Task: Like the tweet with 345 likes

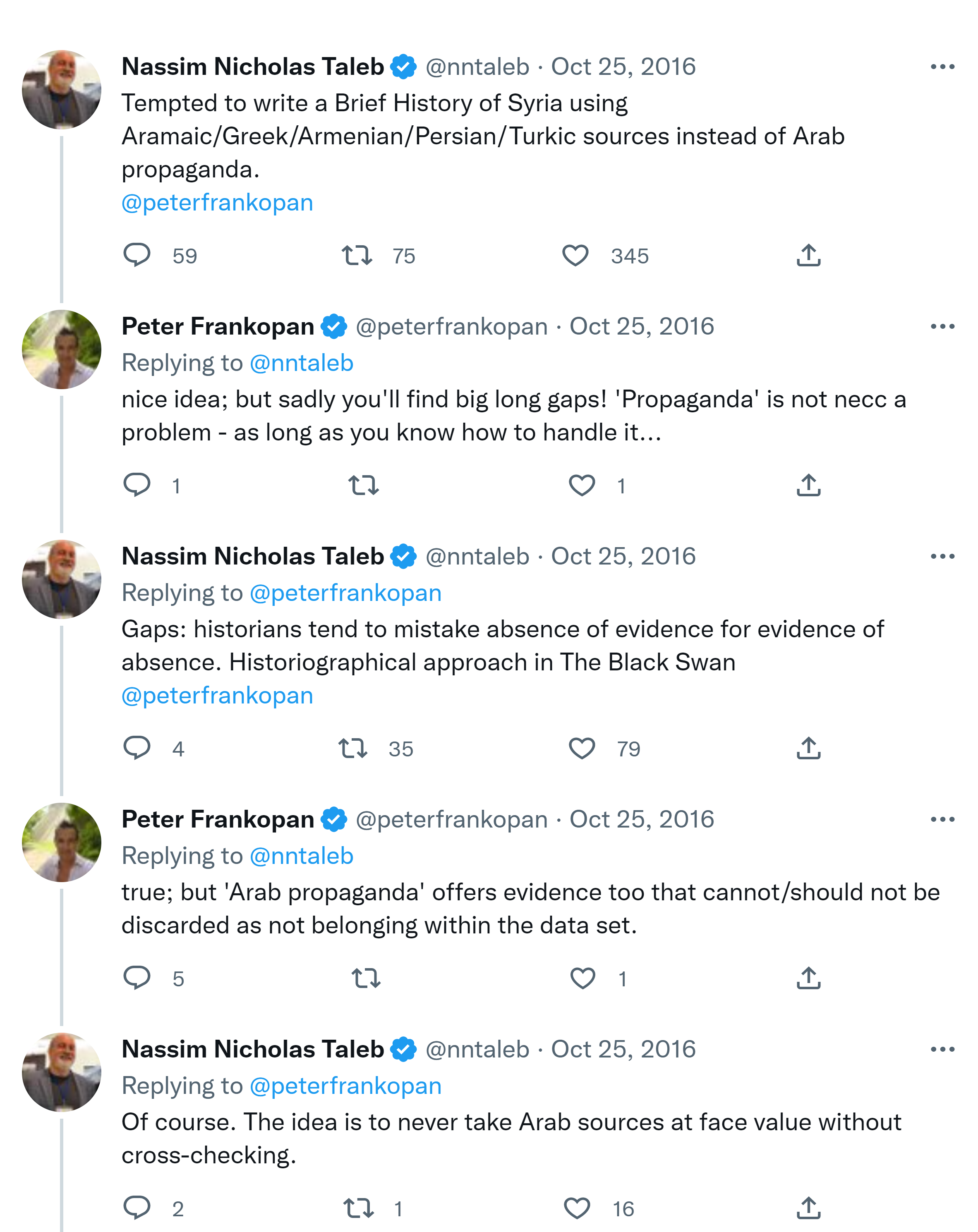Action: (575, 255)
